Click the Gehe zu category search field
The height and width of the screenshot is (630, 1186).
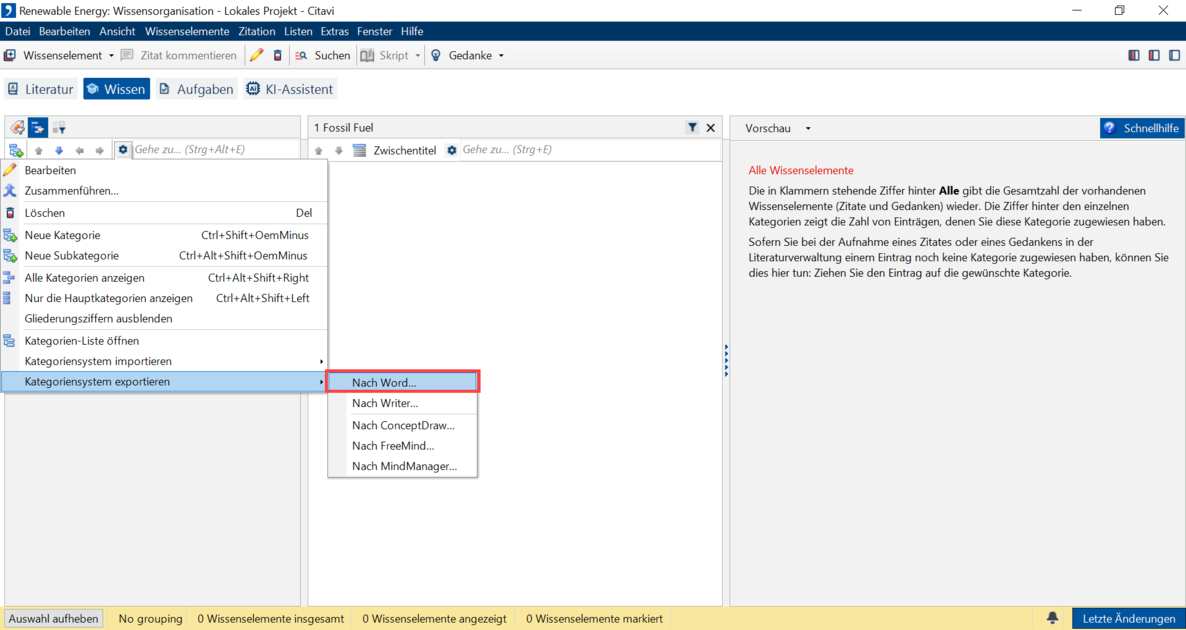pos(210,150)
